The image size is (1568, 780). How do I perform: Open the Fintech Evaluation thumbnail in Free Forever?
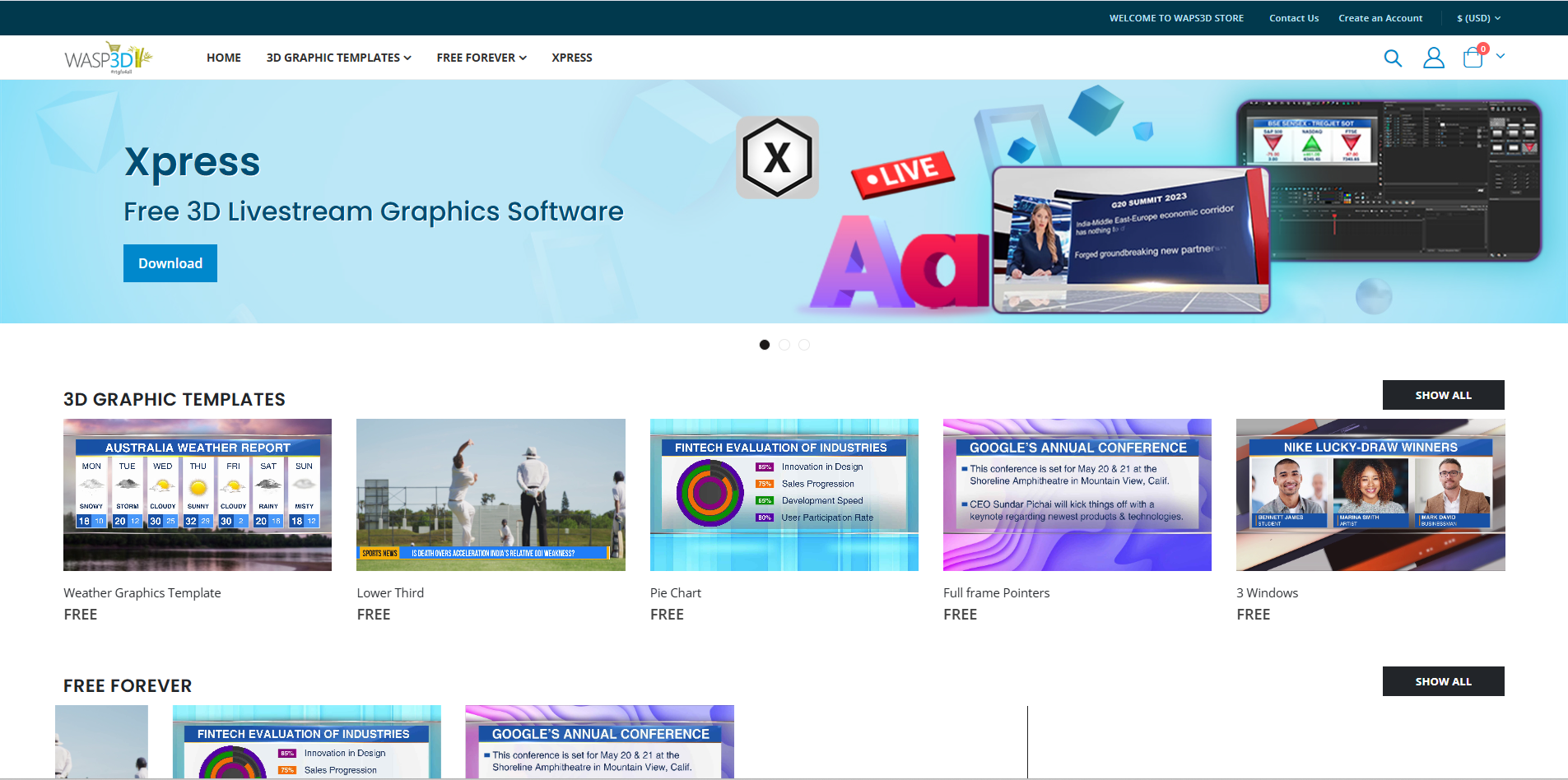pos(306,741)
